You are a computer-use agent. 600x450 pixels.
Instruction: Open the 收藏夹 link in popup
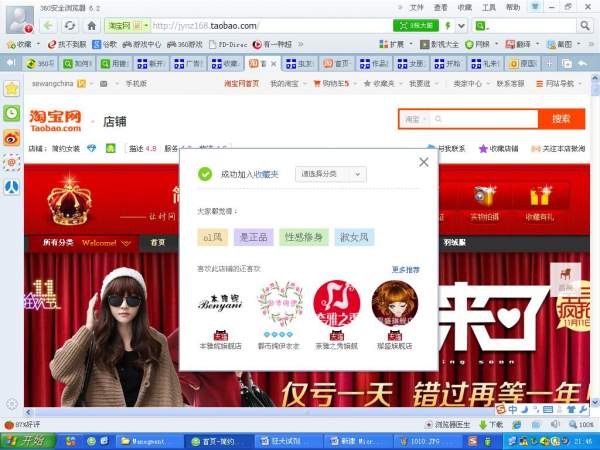266,174
